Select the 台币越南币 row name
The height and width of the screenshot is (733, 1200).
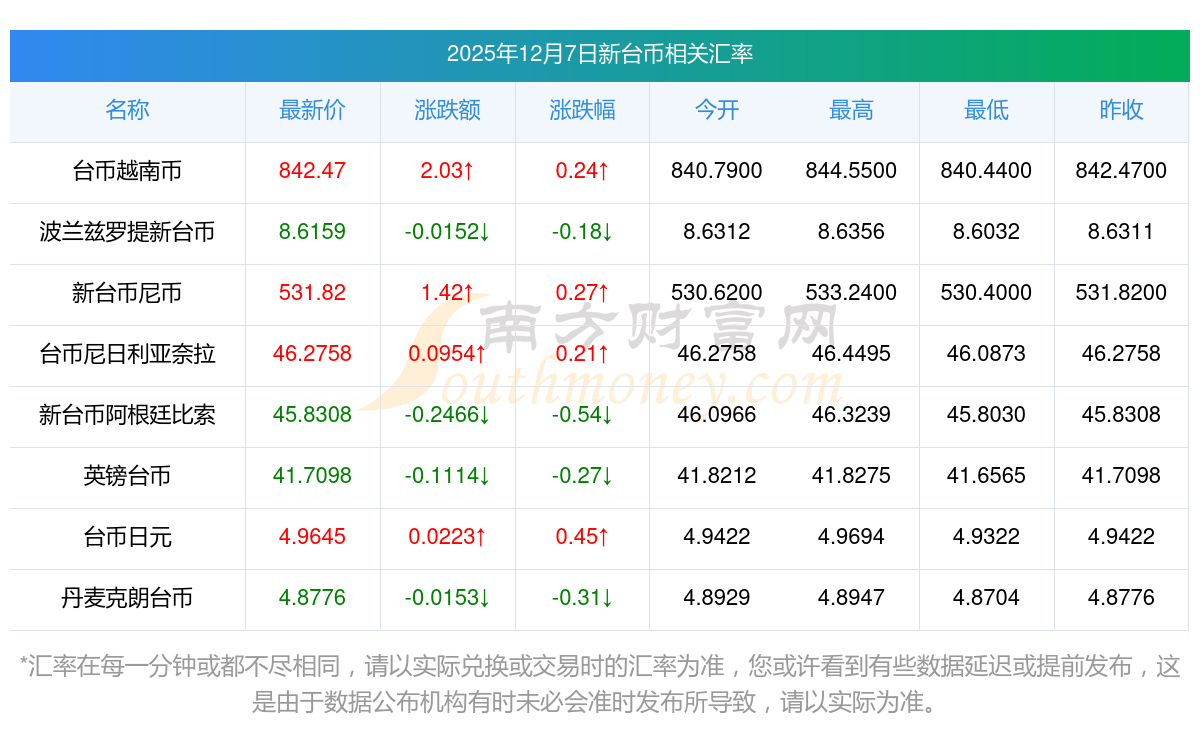click(127, 171)
